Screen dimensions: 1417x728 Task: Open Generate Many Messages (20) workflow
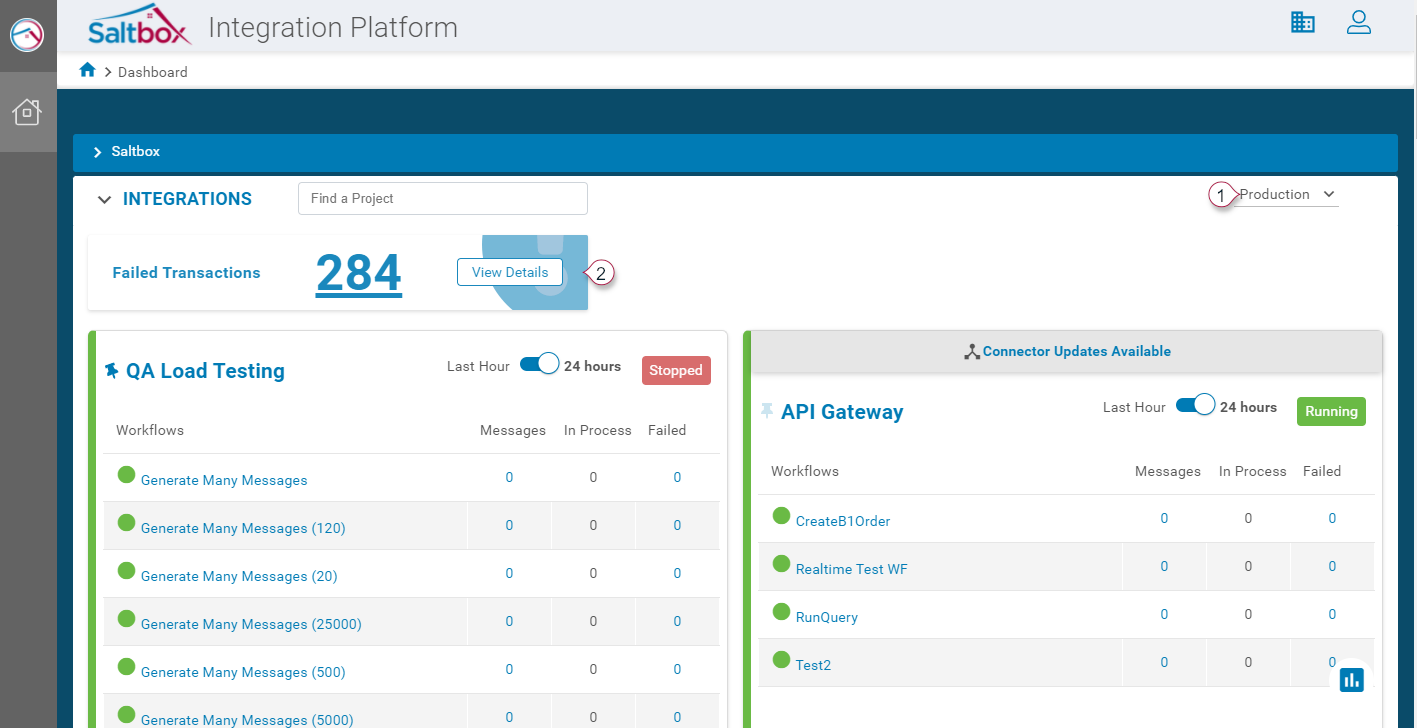[x=239, y=576]
